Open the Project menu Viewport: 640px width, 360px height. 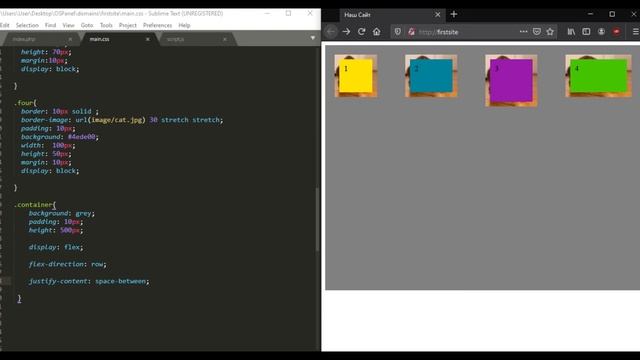(128, 25)
